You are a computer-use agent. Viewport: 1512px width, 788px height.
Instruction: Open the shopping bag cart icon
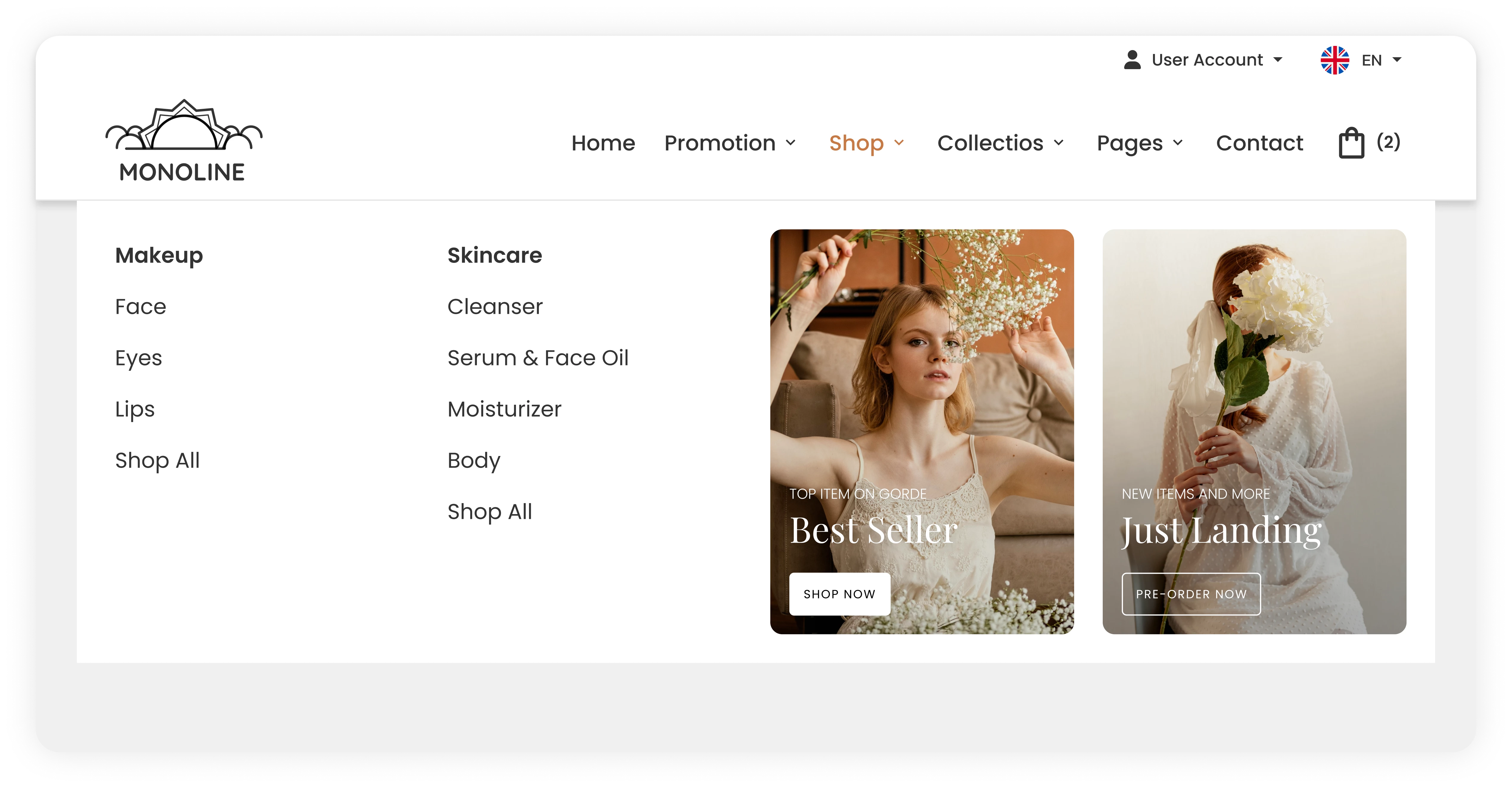click(x=1351, y=143)
